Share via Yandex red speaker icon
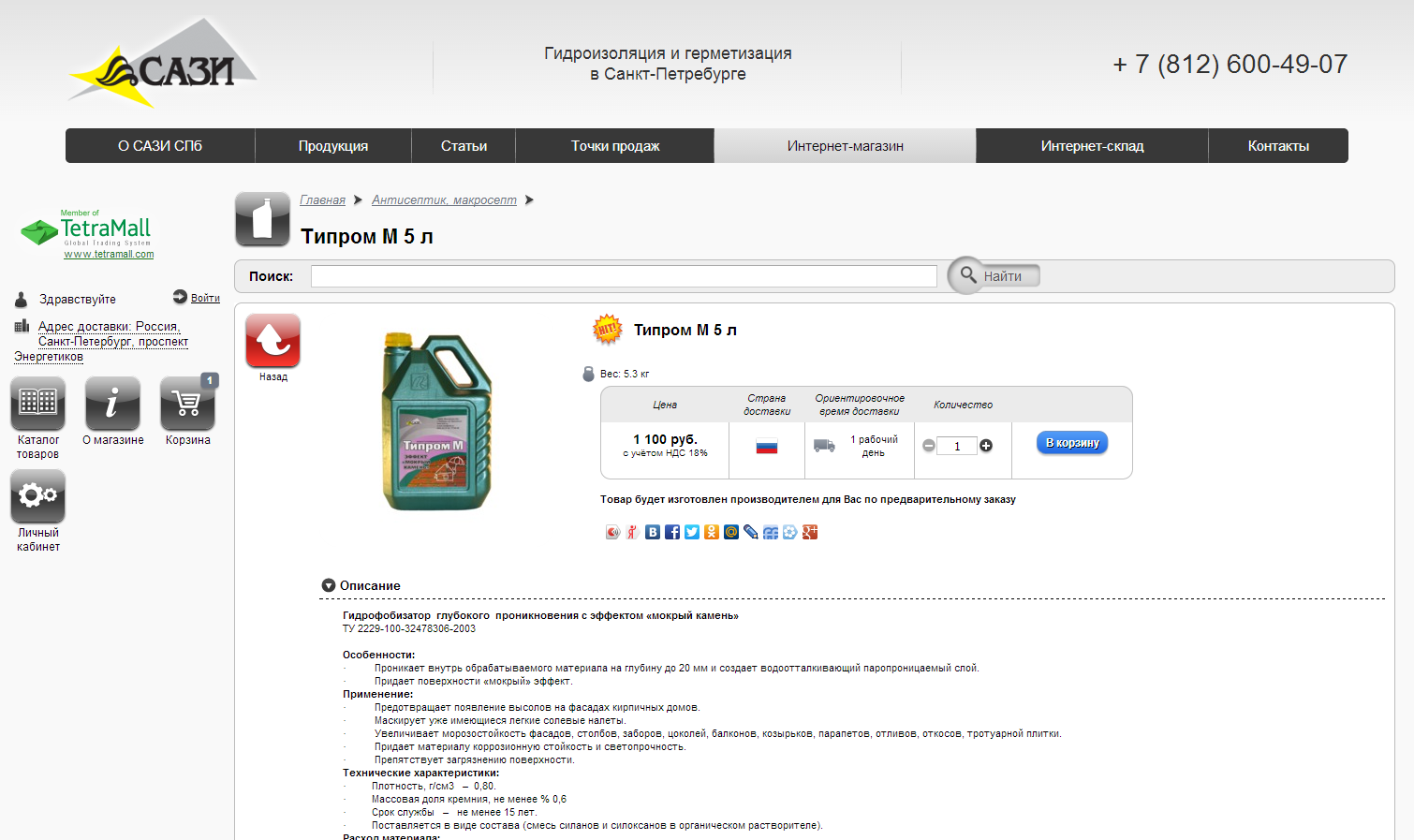Screen dimensions: 1414x840 [x=612, y=532]
